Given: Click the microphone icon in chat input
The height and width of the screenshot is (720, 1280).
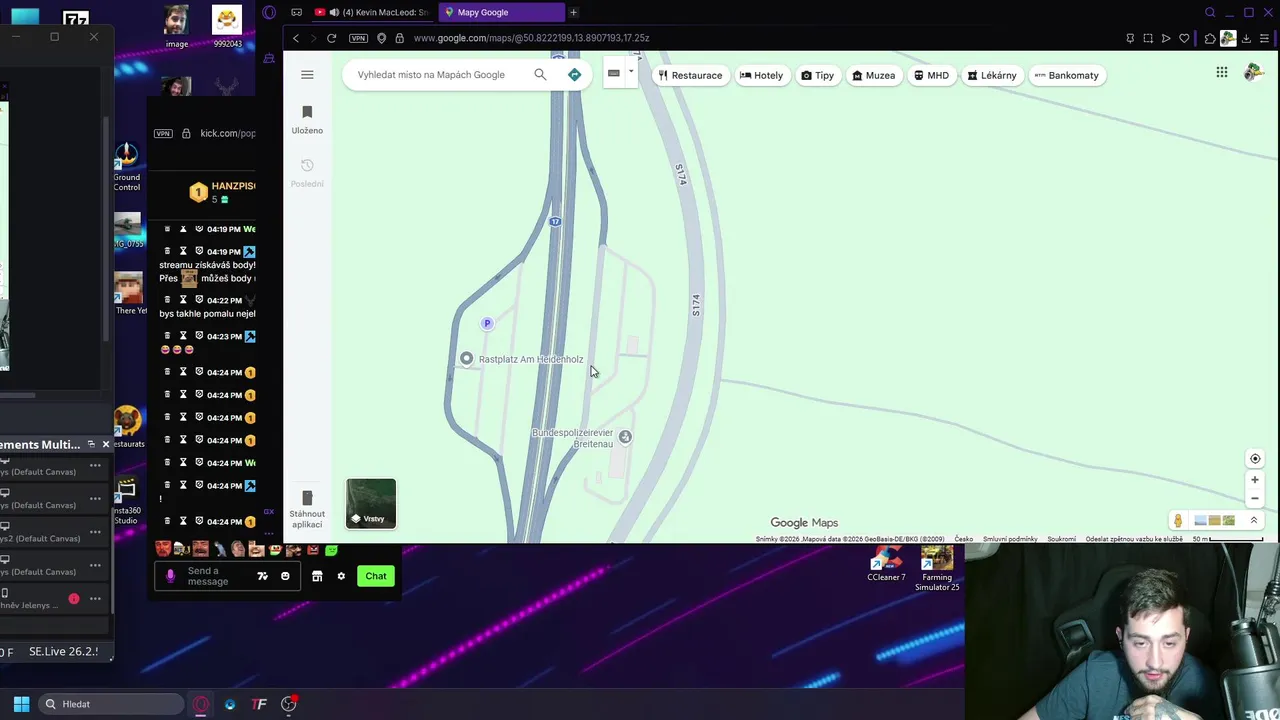Looking at the screenshot, I should 170,576.
